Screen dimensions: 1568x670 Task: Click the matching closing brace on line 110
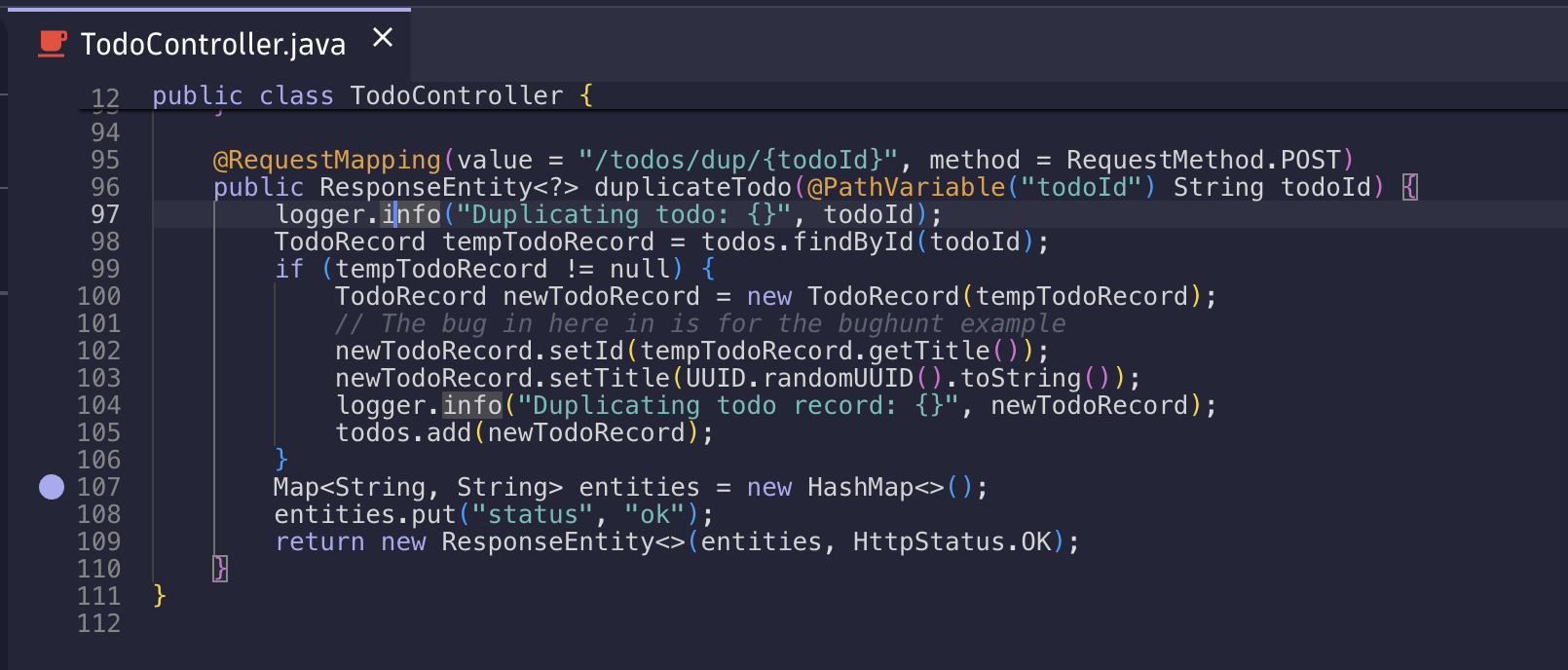coord(220,569)
